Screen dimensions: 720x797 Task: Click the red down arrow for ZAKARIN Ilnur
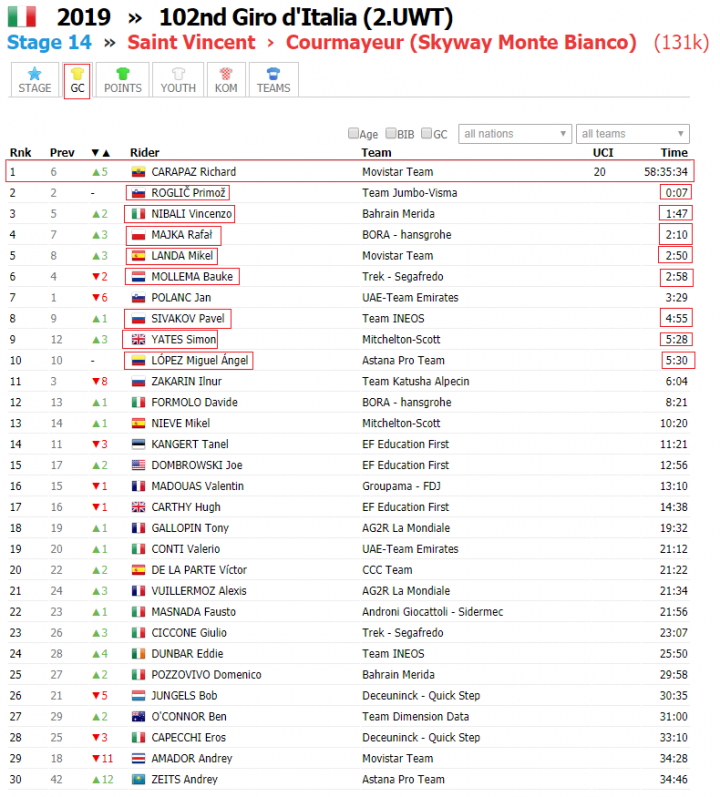[96, 381]
